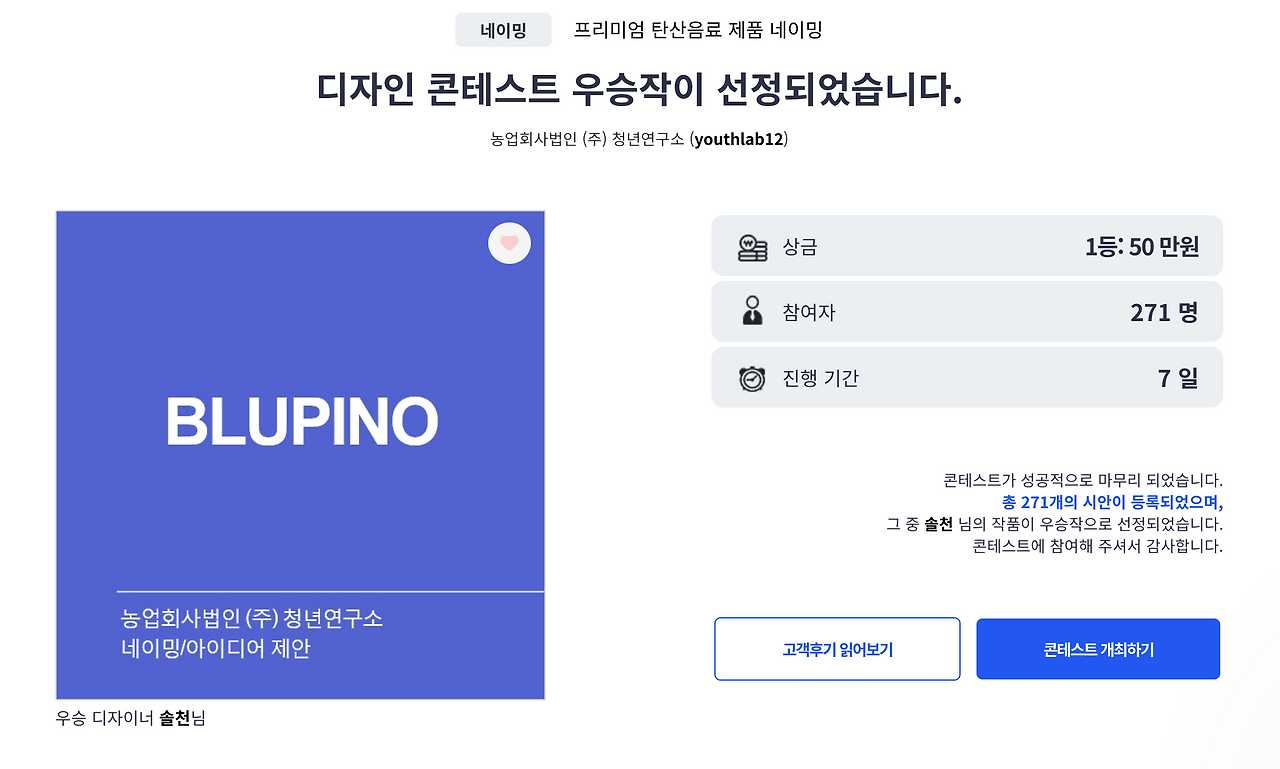Toggle the heart favorite icon on BLUPINO
Image resolution: width=1280 pixels, height=769 pixels.
tap(509, 243)
